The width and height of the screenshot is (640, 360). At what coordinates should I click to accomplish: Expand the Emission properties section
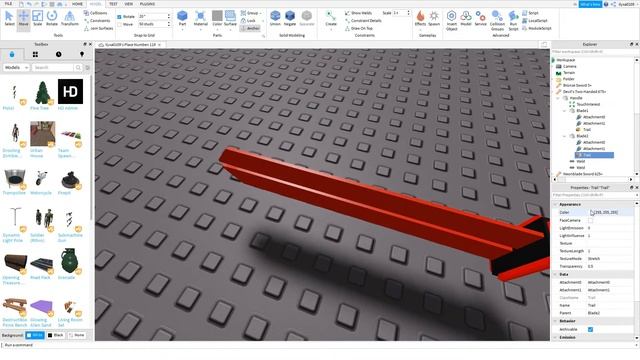[x=555, y=338]
